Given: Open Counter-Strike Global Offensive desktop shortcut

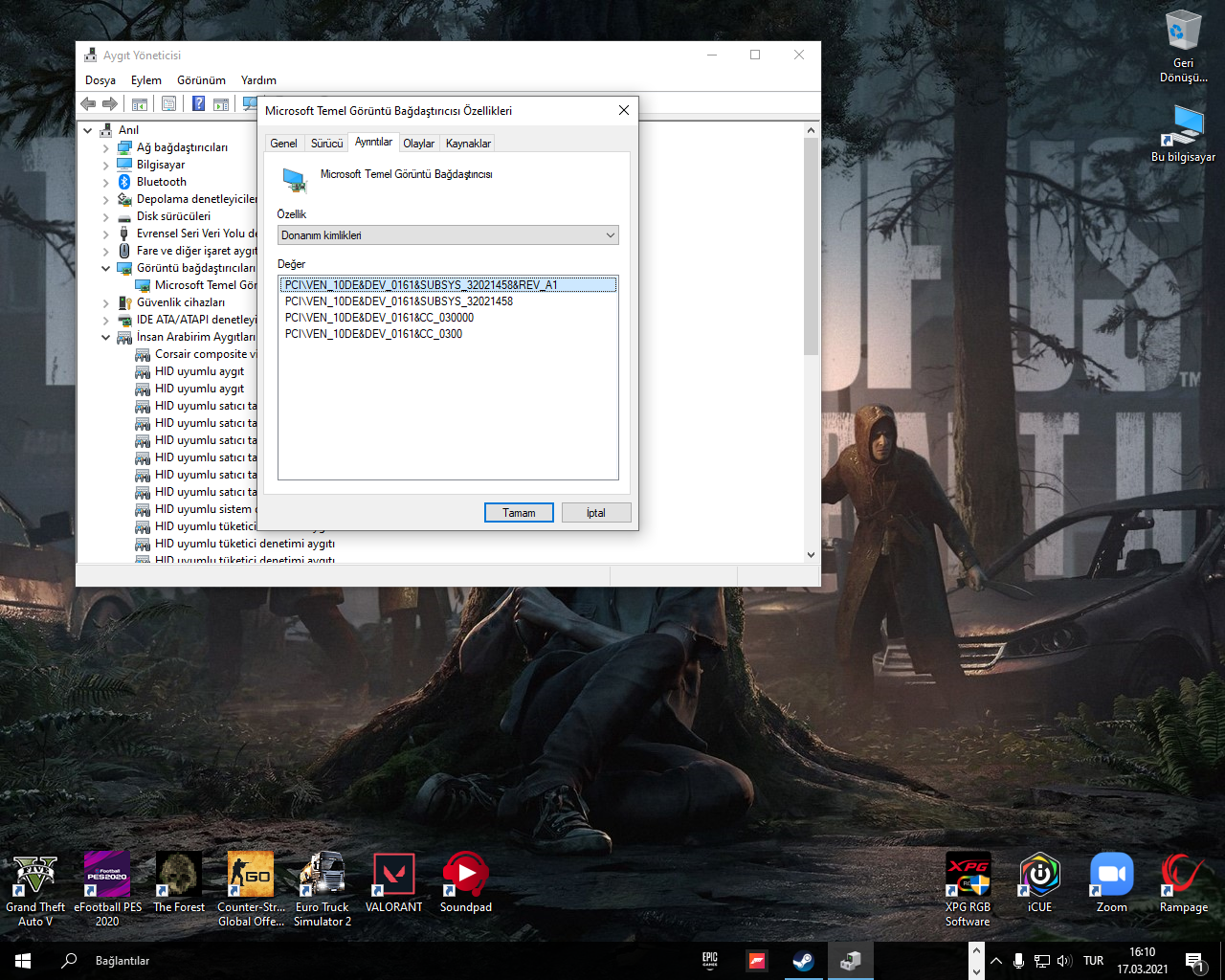Looking at the screenshot, I should click(251, 889).
